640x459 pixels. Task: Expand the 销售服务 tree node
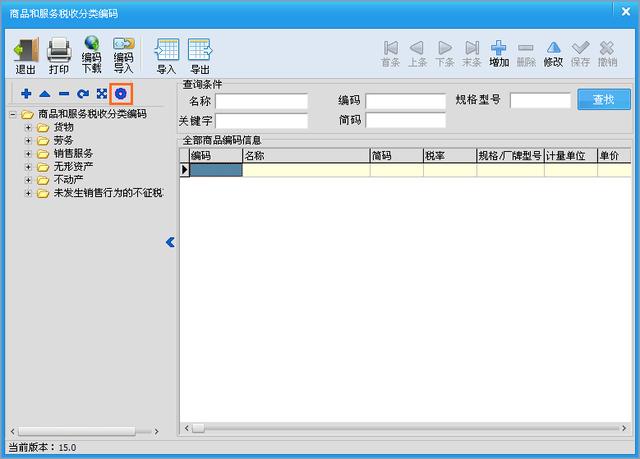click(x=28, y=153)
